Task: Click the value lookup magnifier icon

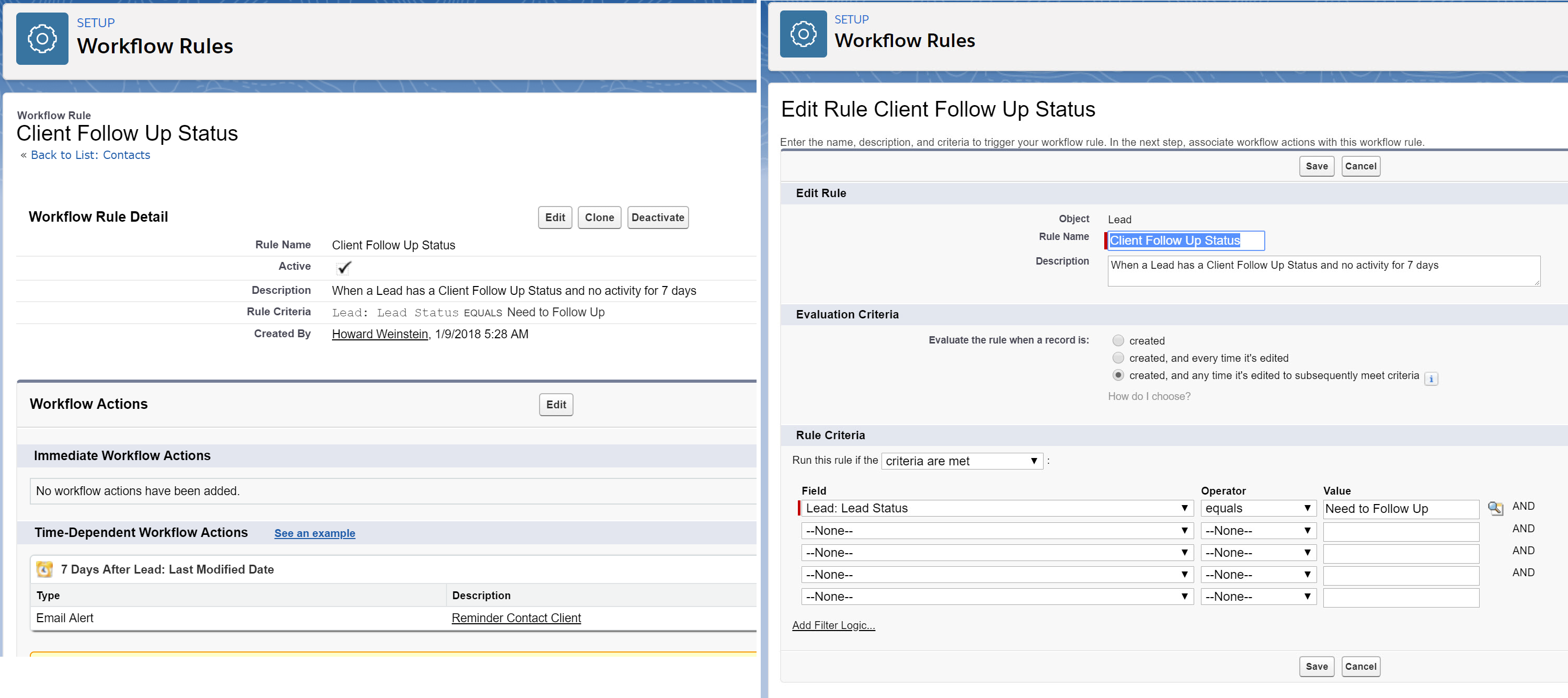Action: point(1495,508)
